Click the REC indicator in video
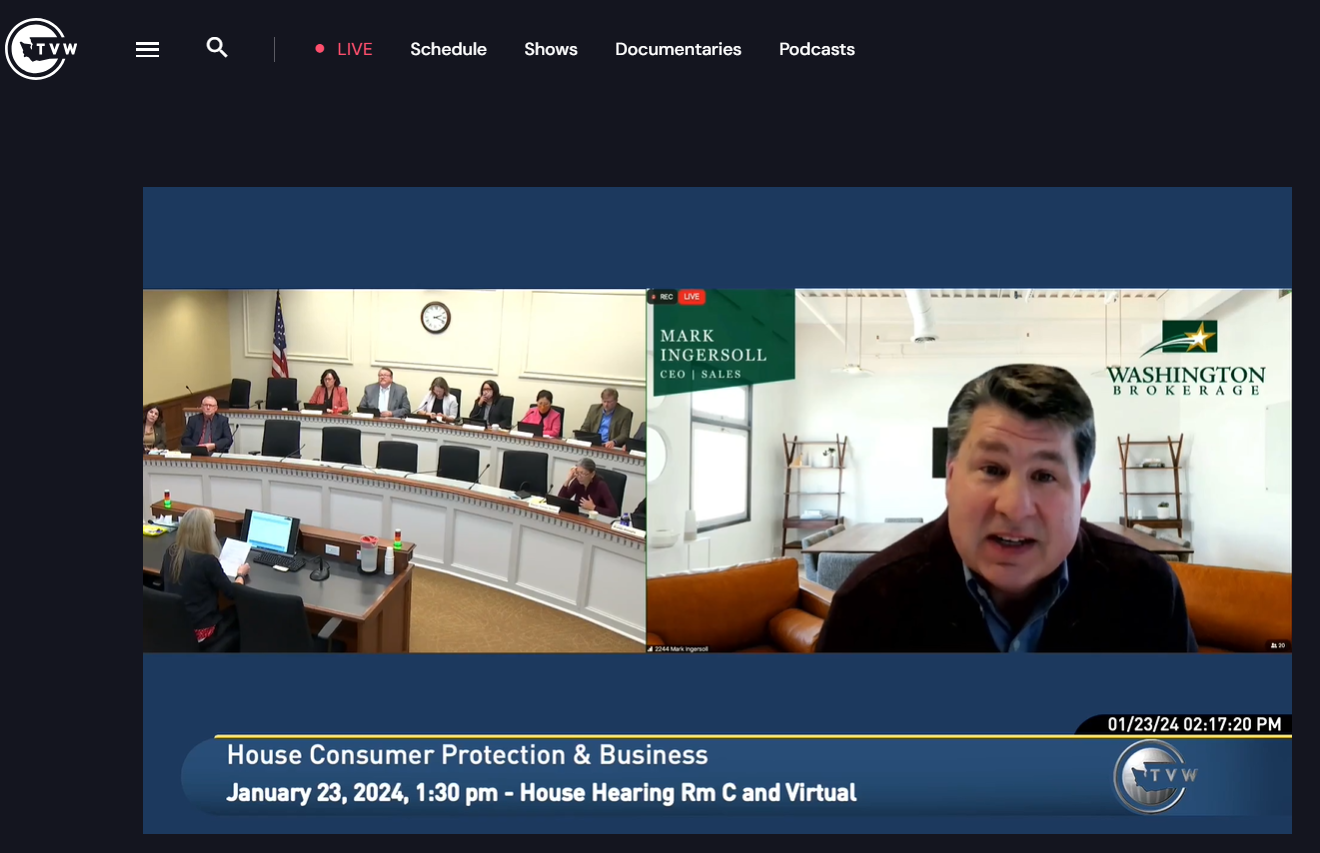This screenshot has height=853, width=1320. [662, 297]
